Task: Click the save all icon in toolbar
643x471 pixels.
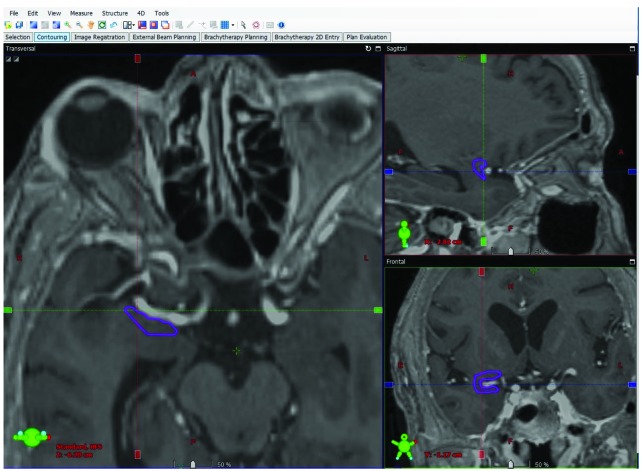Action: [19, 25]
